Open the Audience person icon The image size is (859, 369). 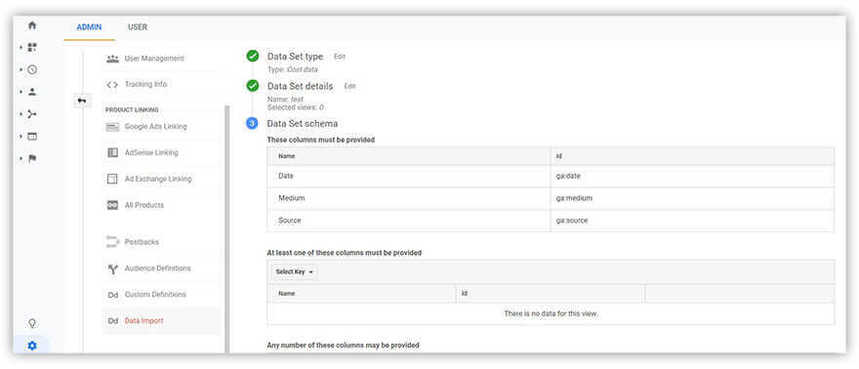pos(32,92)
